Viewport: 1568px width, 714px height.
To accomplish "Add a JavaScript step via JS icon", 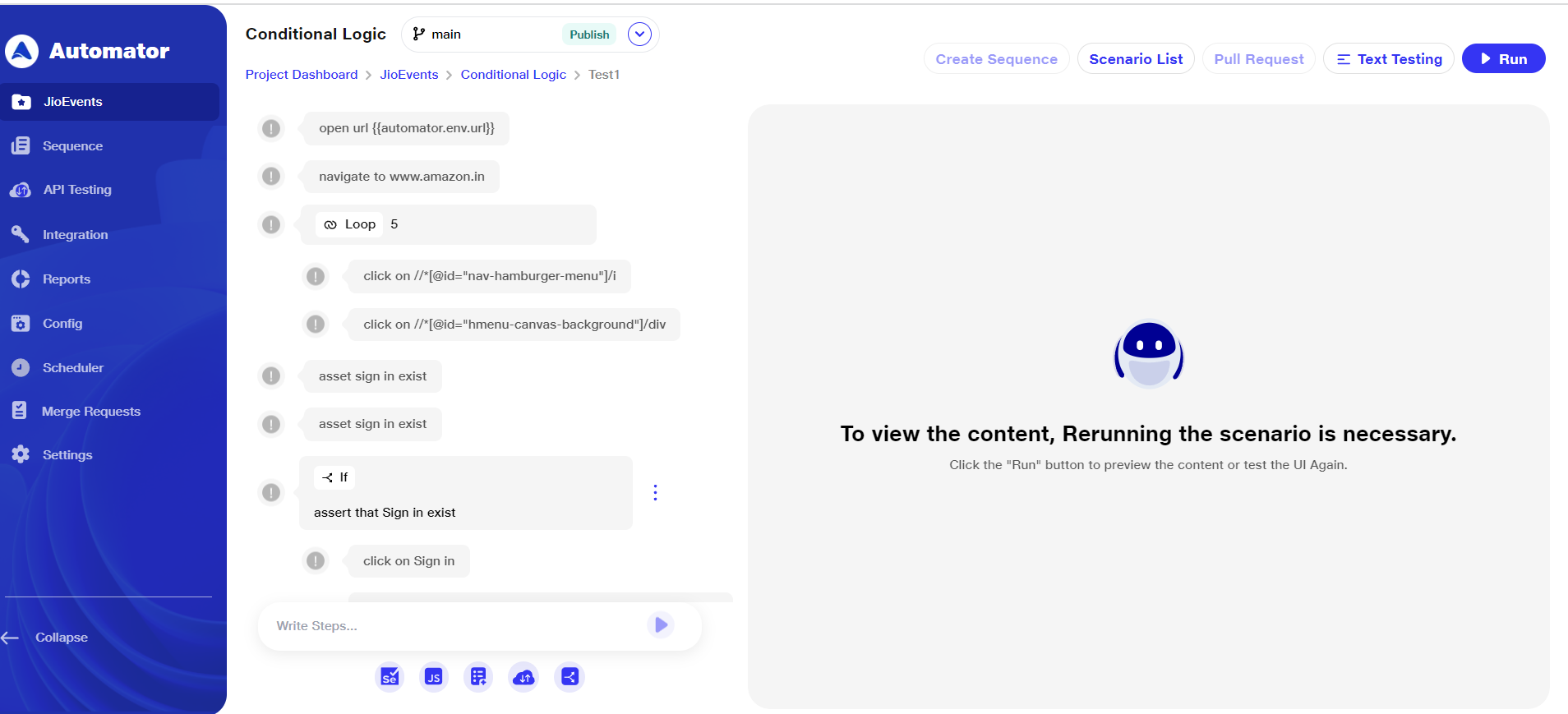I will (434, 677).
